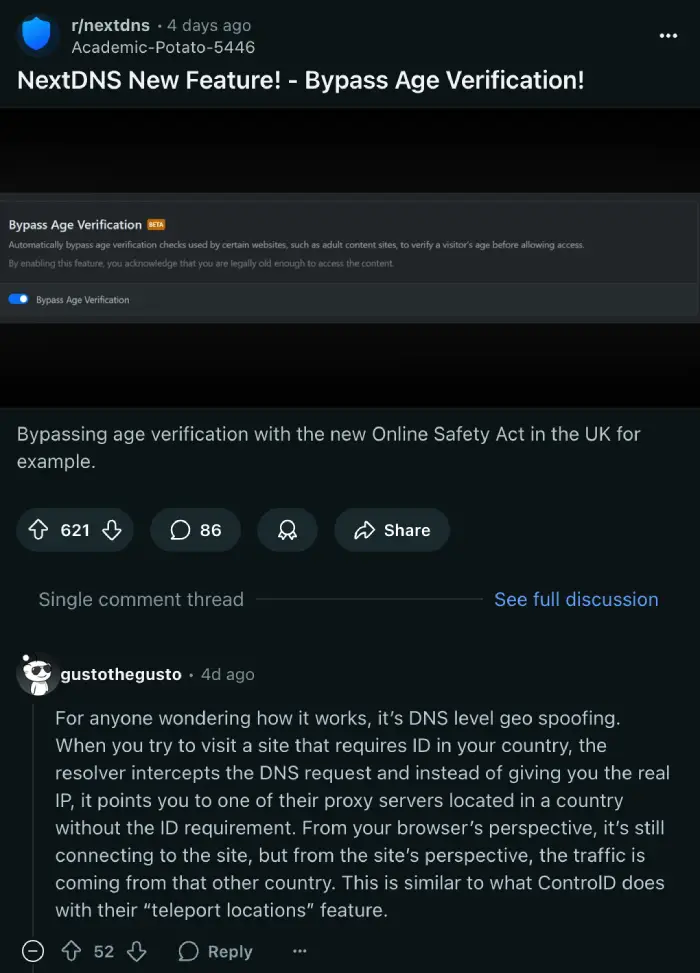
Task: Open the comment's more options ellipsis
Action: [300, 951]
